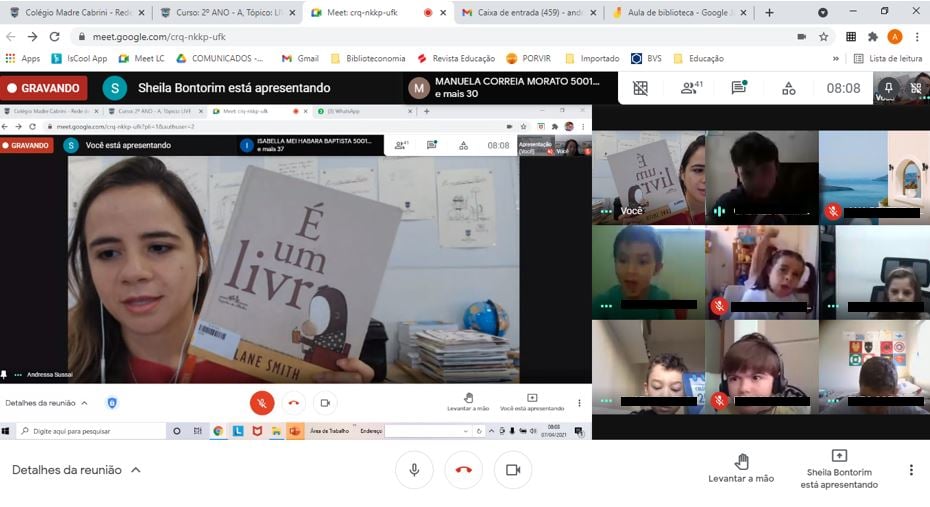The height and width of the screenshot is (507, 930).
Task: Toggle the camera in the bottom control bar
Action: click(x=513, y=470)
